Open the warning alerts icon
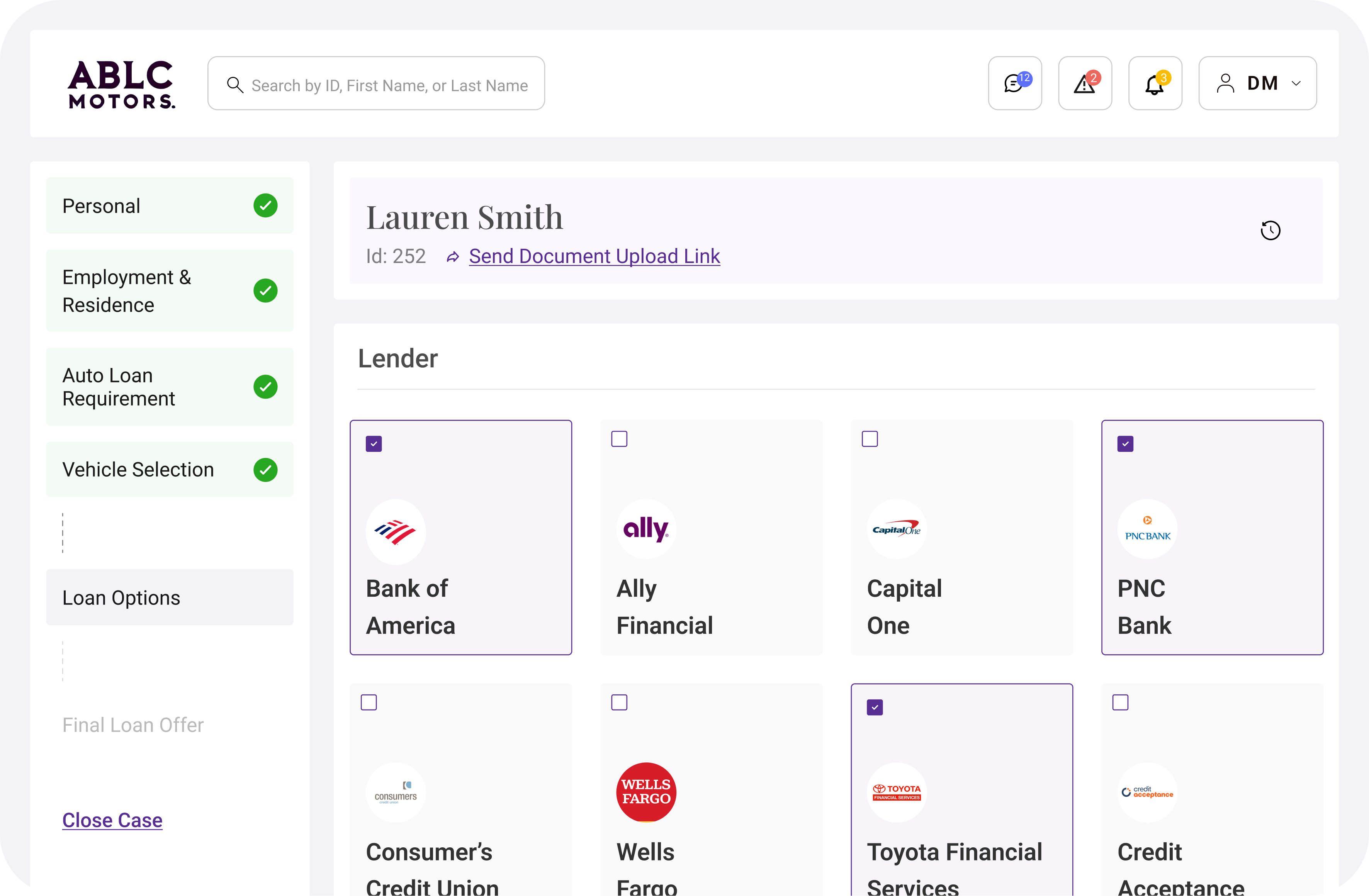1369x896 pixels. (x=1085, y=83)
